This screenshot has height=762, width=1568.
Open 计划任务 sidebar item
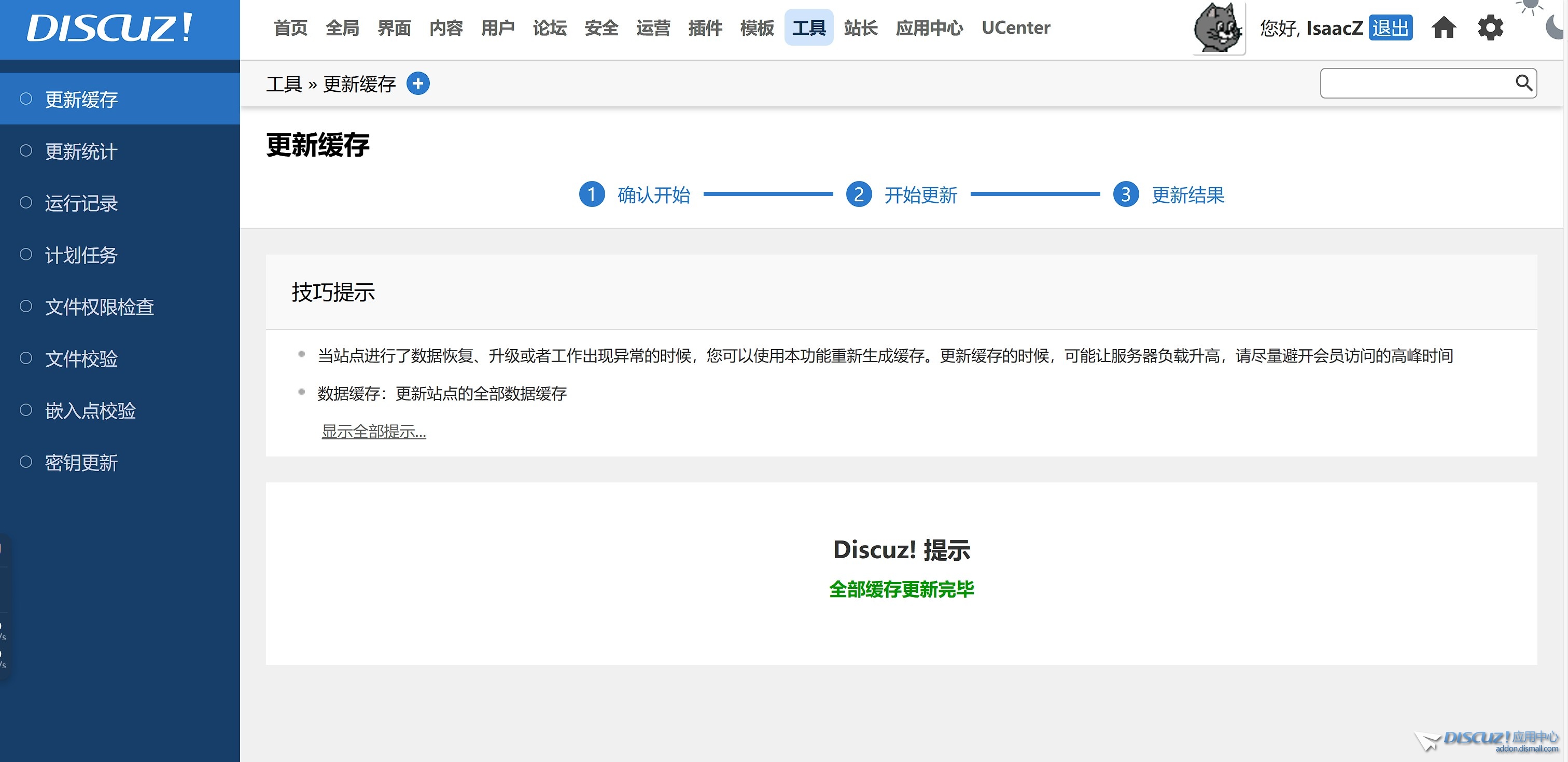(81, 255)
